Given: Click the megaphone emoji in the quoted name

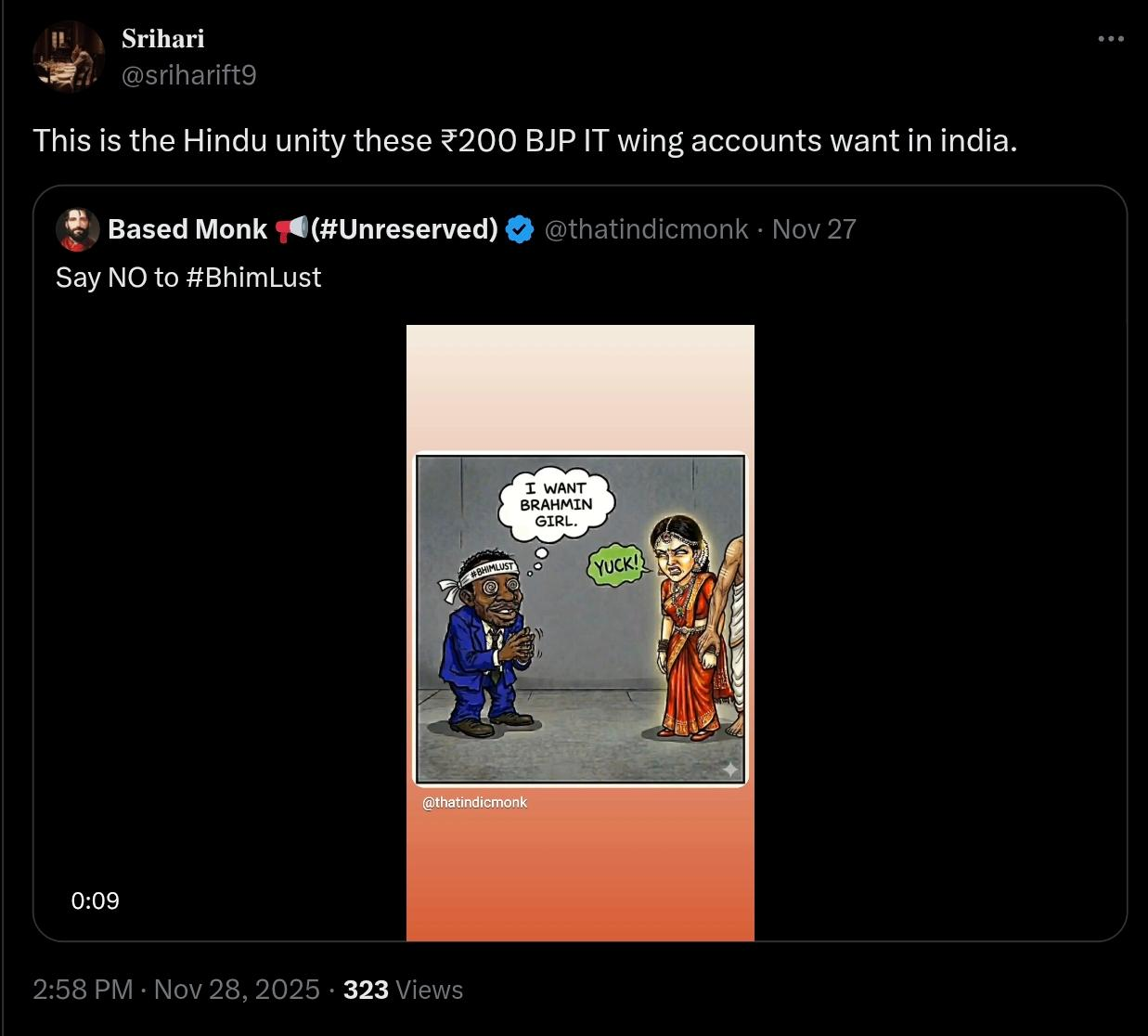Looking at the screenshot, I should tap(291, 228).
